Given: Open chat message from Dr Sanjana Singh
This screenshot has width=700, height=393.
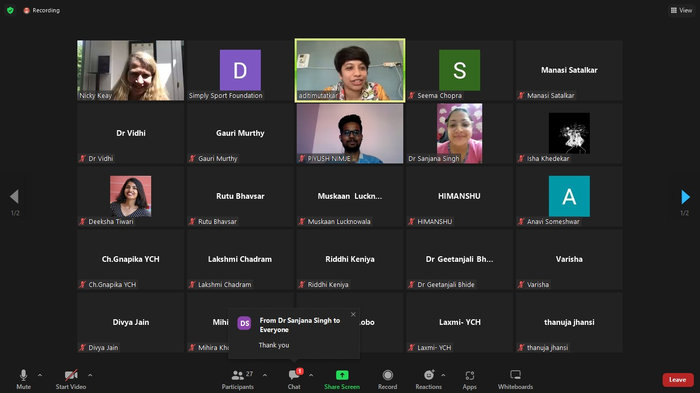Looking at the screenshot, I should click(294, 333).
